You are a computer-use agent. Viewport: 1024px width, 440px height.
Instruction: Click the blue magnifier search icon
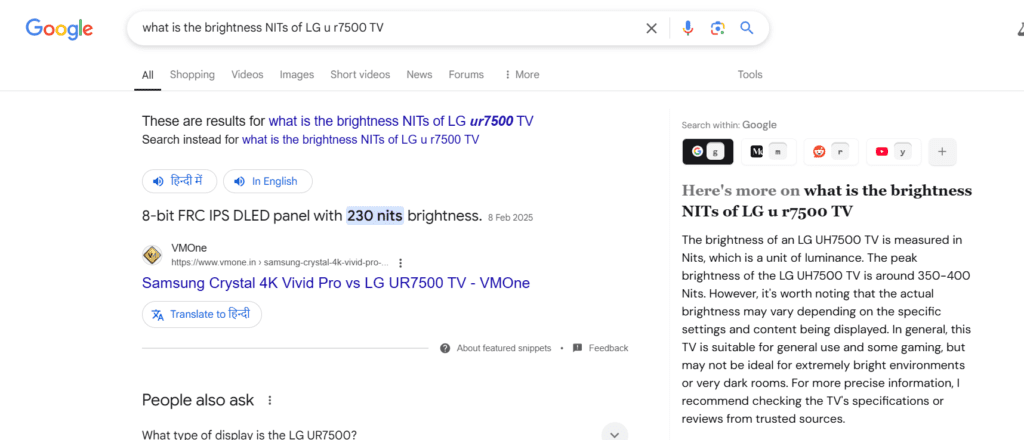[x=746, y=28]
